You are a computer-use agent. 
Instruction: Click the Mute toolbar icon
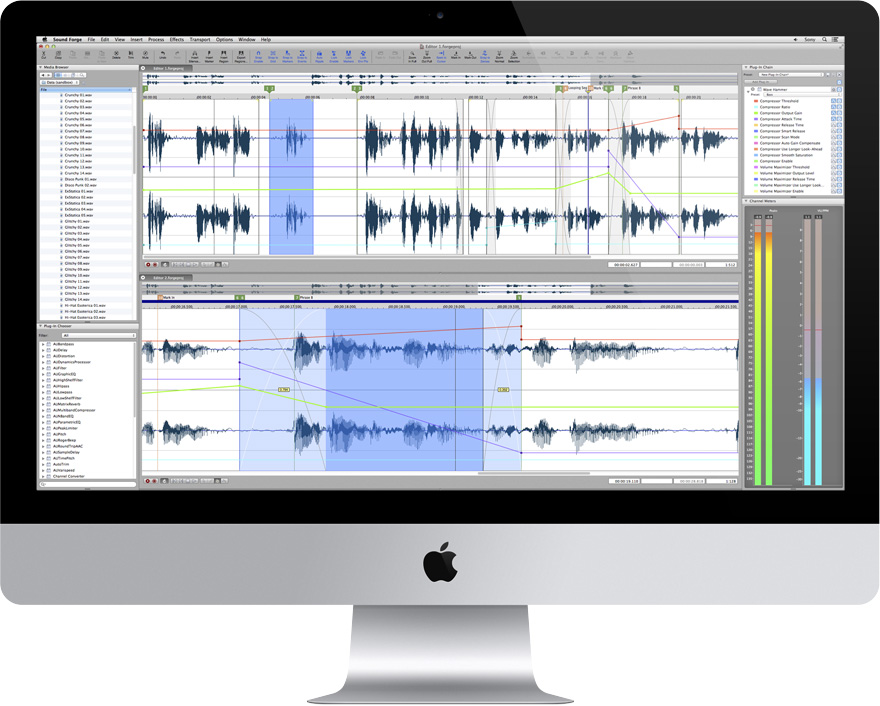pos(145,55)
